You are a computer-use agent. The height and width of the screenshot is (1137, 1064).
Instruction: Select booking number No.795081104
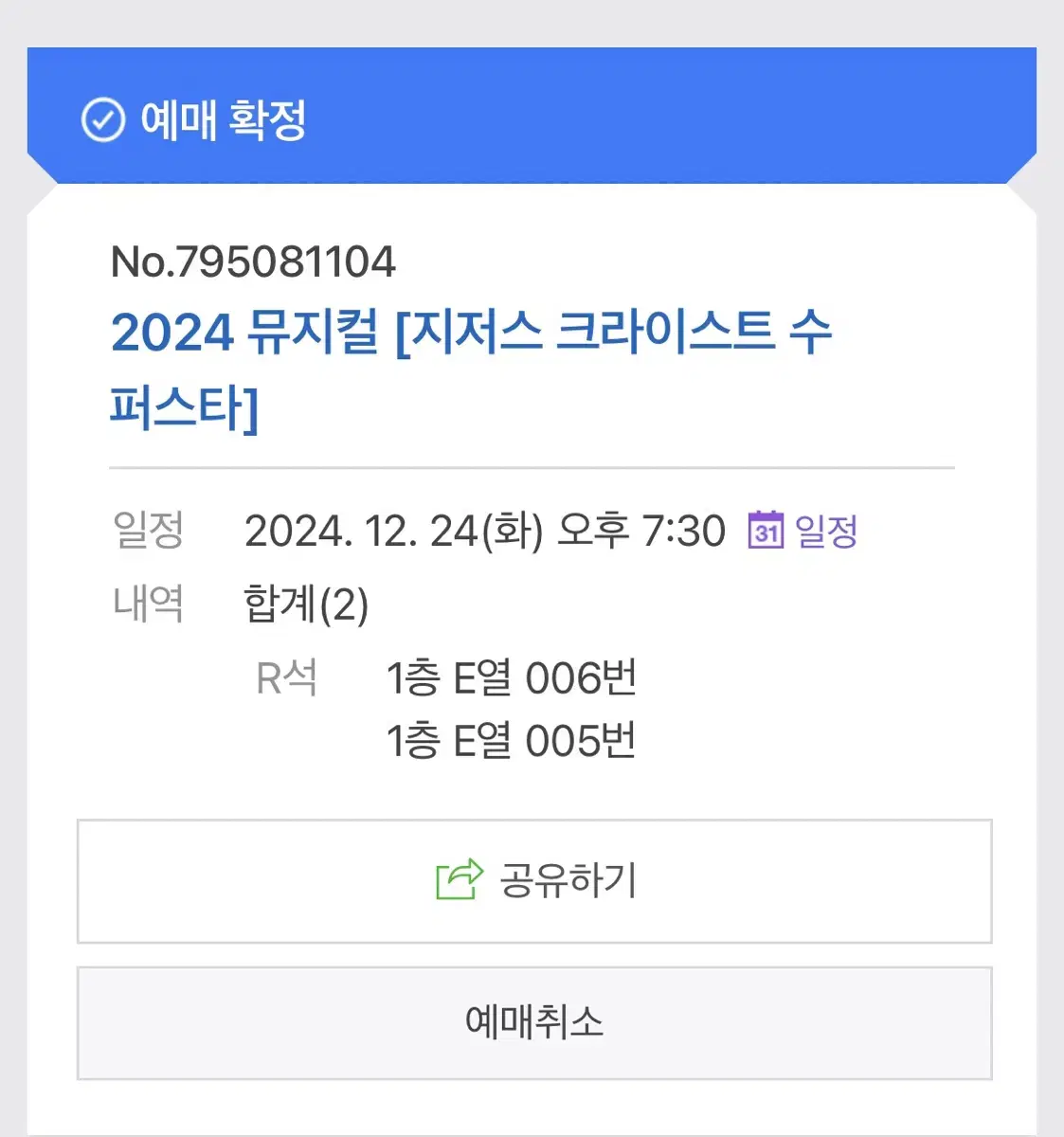coord(253,262)
